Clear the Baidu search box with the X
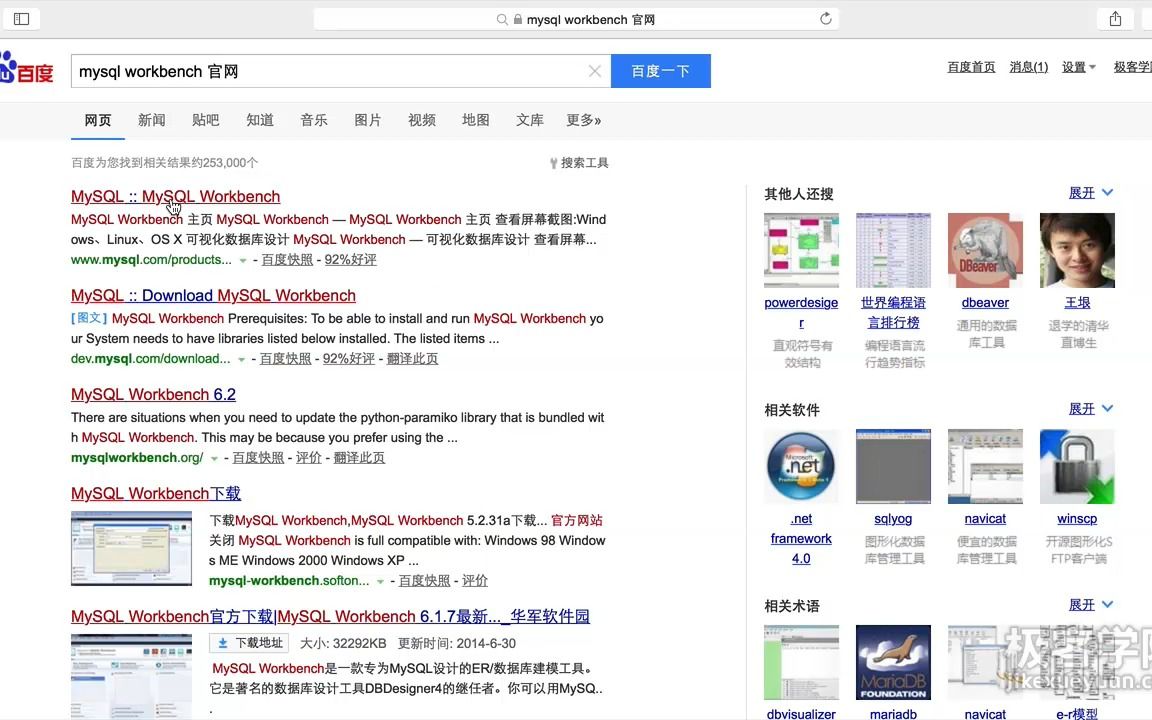1152x720 pixels. point(594,71)
